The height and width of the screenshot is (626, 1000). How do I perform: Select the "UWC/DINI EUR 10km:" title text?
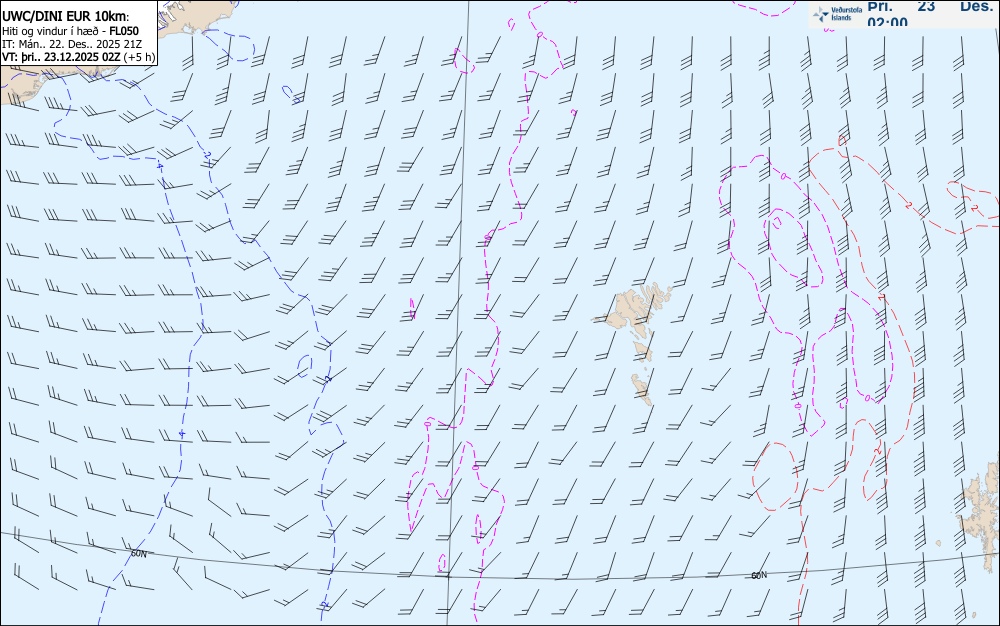pos(65,17)
